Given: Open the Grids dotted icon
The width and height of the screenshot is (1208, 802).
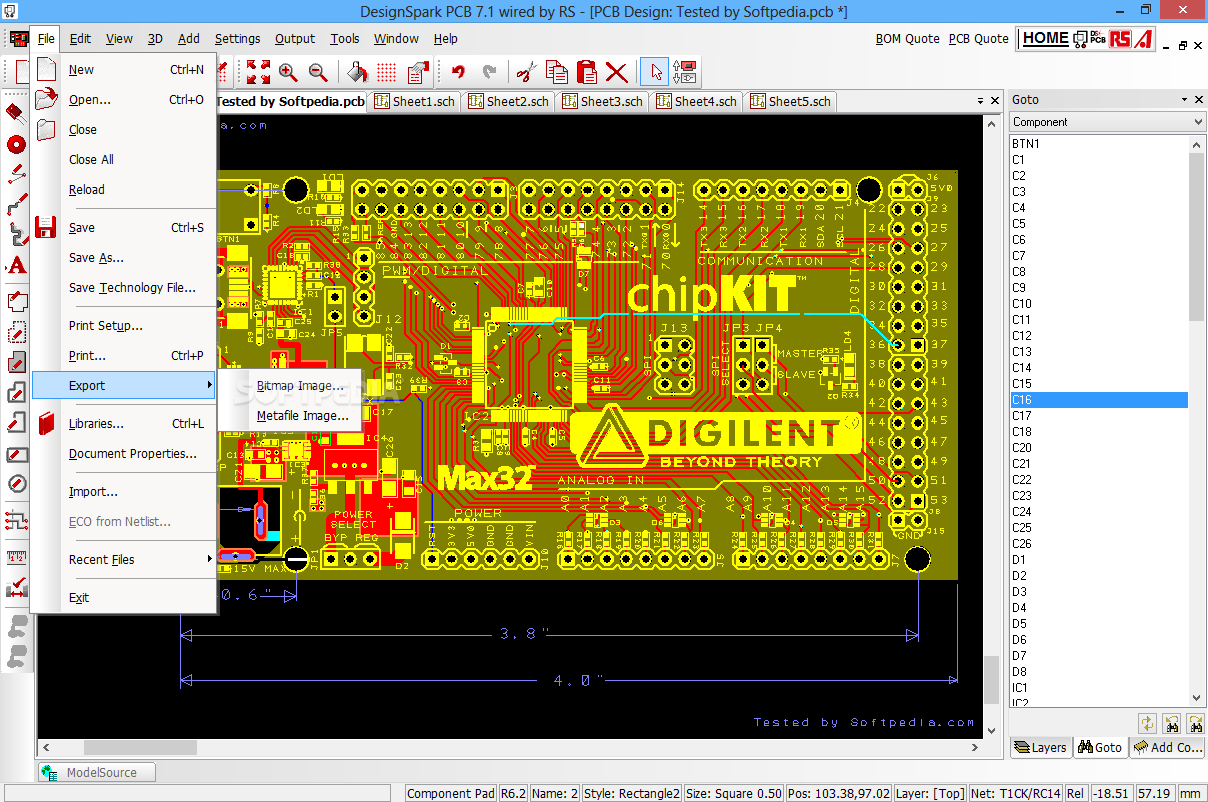Looking at the screenshot, I should [x=387, y=72].
